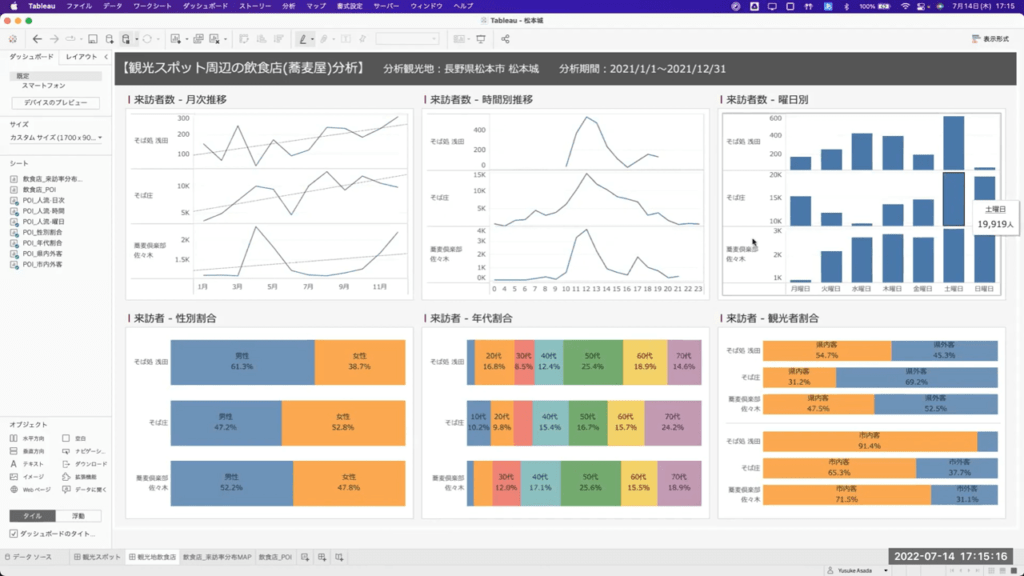
Task: Open the 表示形式 panel
Action: click(988, 39)
